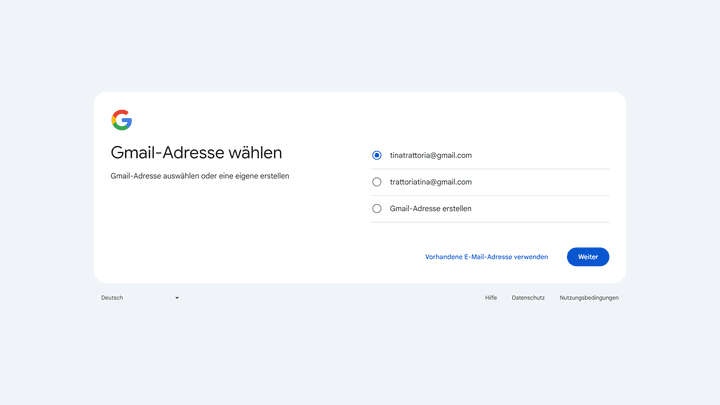The height and width of the screenshot is (405, 720).
Task: Select the trattoriatina@gmail.com radio button
Action: click(x=377, y=182)
